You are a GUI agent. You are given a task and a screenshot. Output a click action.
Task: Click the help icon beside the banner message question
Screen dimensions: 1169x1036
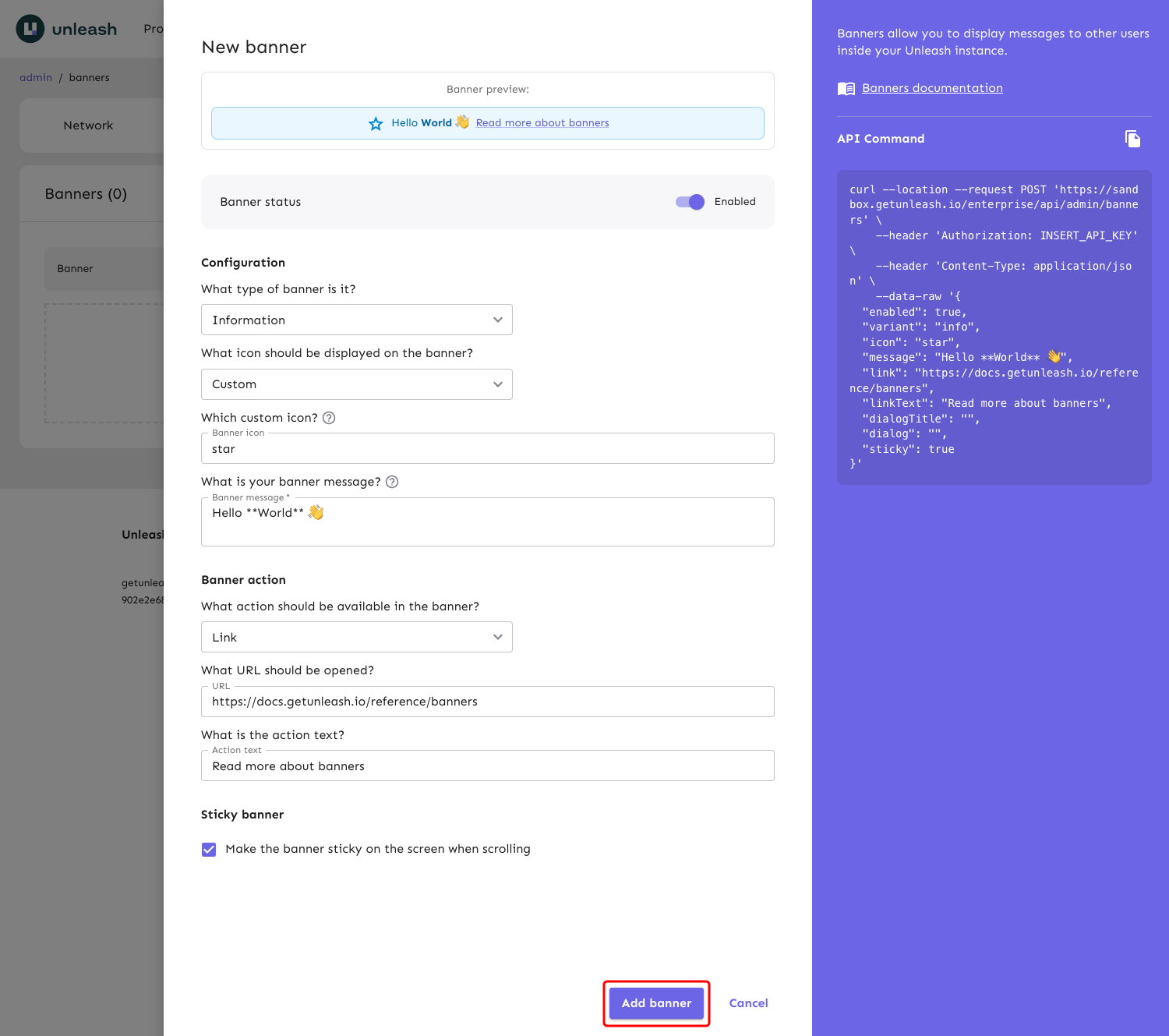pos(392,482)
